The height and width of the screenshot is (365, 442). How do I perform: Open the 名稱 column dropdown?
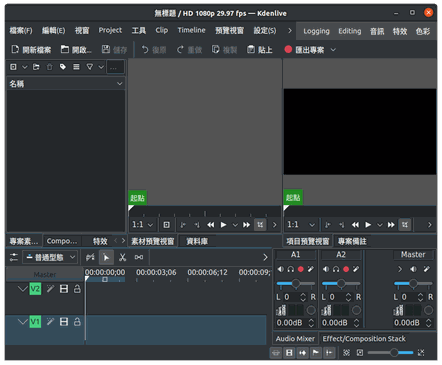pyautogui.click(x=120, y=84)
